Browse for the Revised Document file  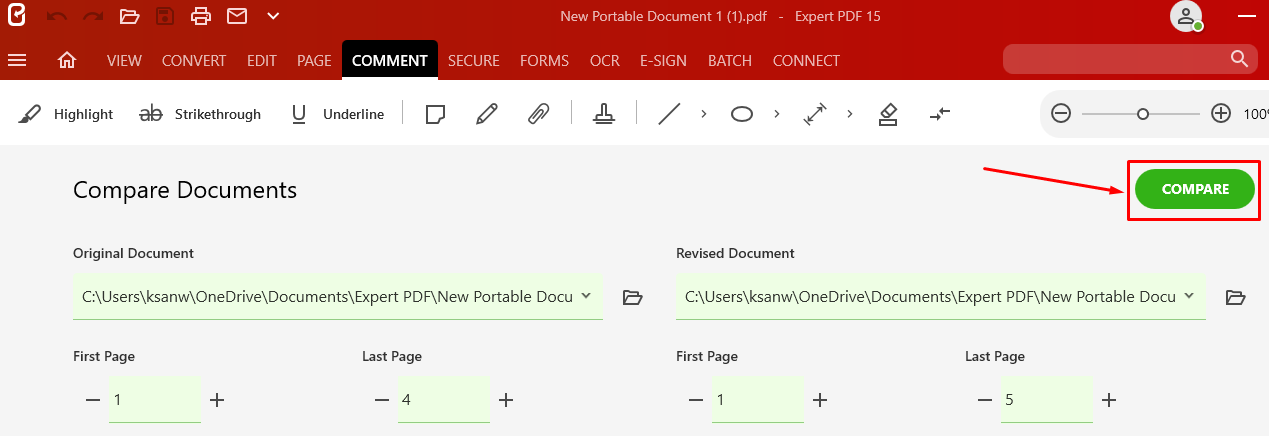pos(1235,297)
